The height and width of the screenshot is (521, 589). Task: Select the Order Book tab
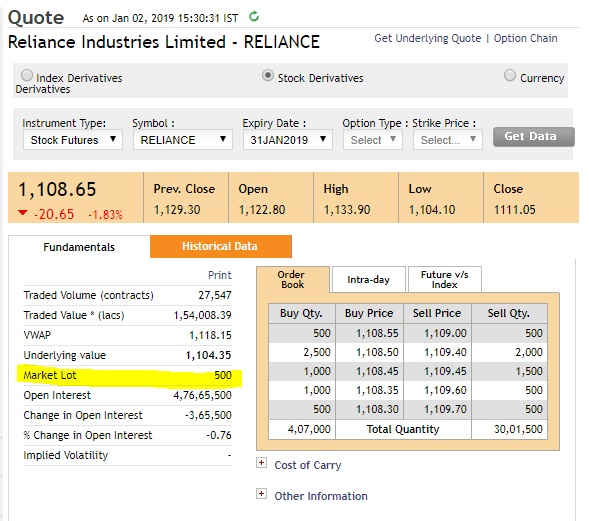[x=293, y=279]
